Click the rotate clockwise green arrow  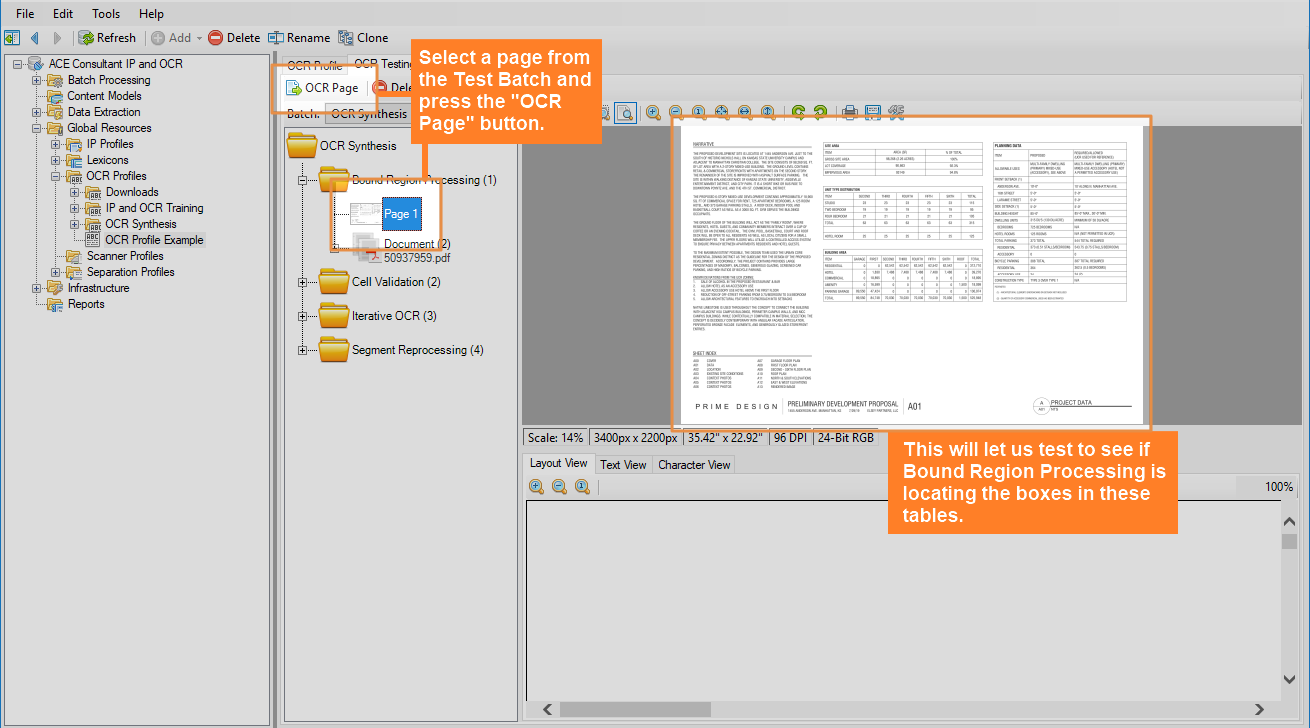coord(798,112)
